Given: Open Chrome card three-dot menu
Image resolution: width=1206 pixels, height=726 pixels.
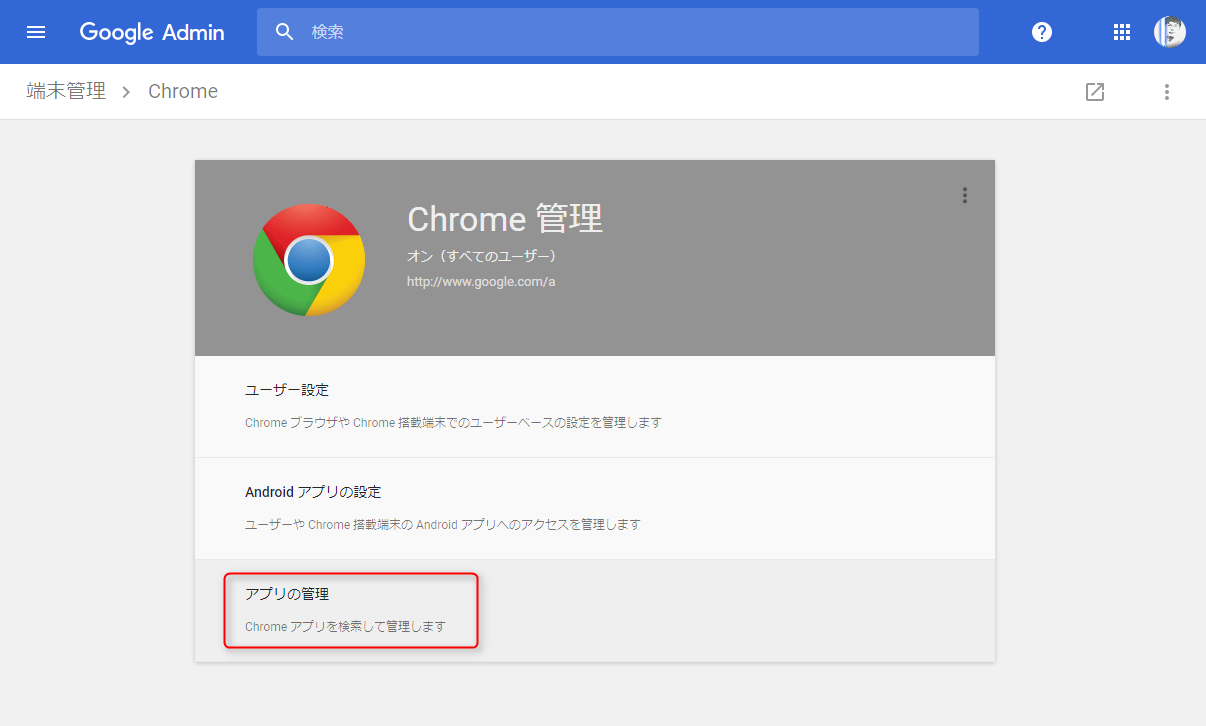Looking at the screenshot, I should tap(964, 195).
